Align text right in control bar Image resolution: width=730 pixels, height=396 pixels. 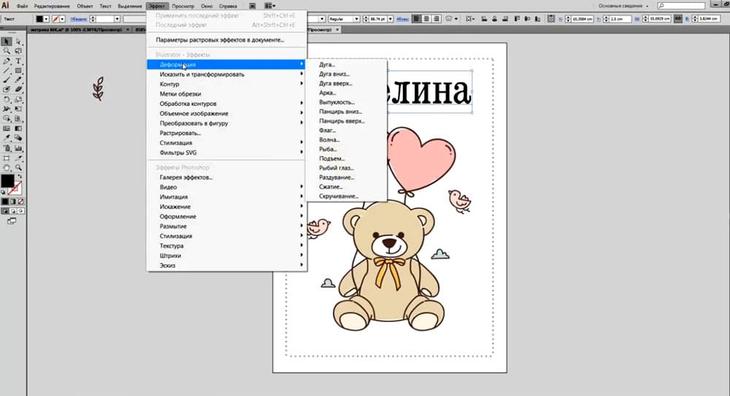[x=436, y=19]
